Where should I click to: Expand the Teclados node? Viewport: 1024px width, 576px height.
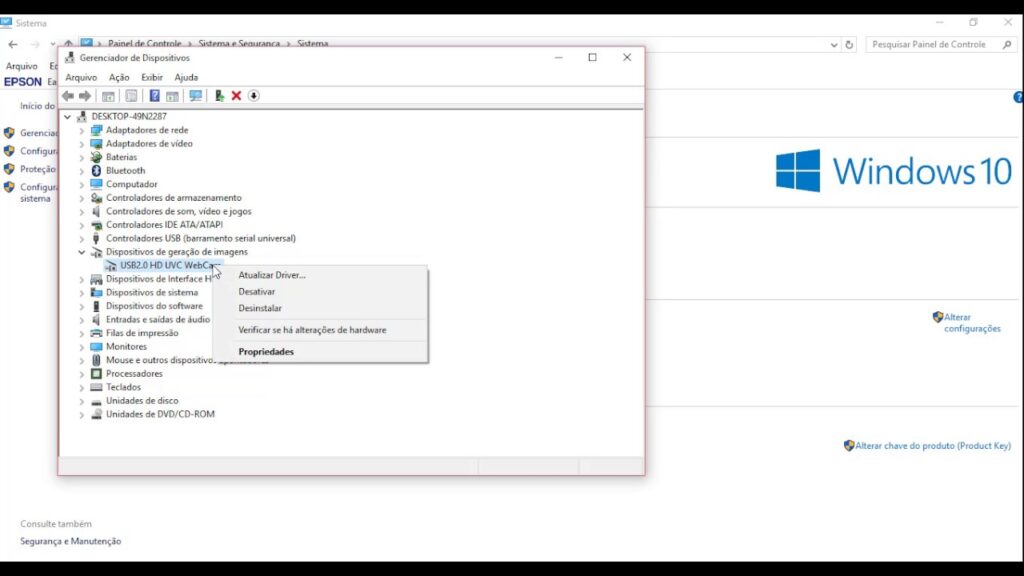point(82,387)
